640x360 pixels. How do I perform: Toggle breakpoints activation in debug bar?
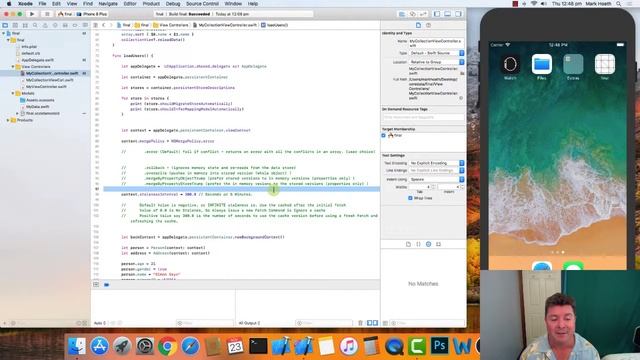pyautogui.click(x=107, y=284)
